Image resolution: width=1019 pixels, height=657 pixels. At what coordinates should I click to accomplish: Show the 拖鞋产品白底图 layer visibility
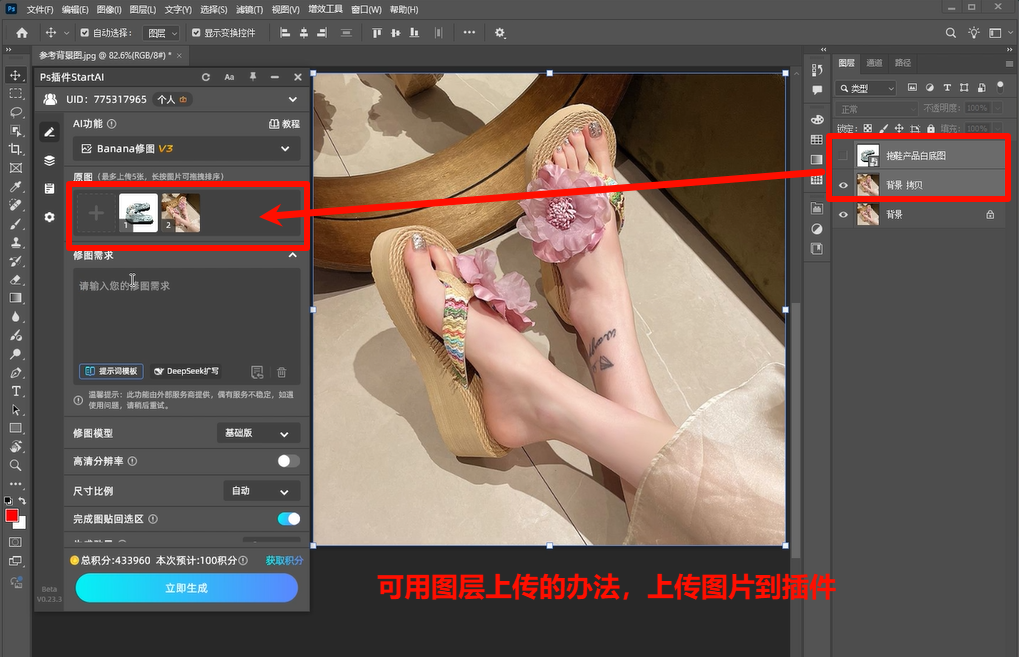point(843,155)
